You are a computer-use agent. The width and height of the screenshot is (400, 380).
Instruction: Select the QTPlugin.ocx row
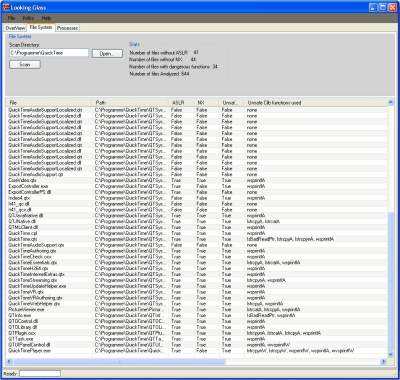197,333
